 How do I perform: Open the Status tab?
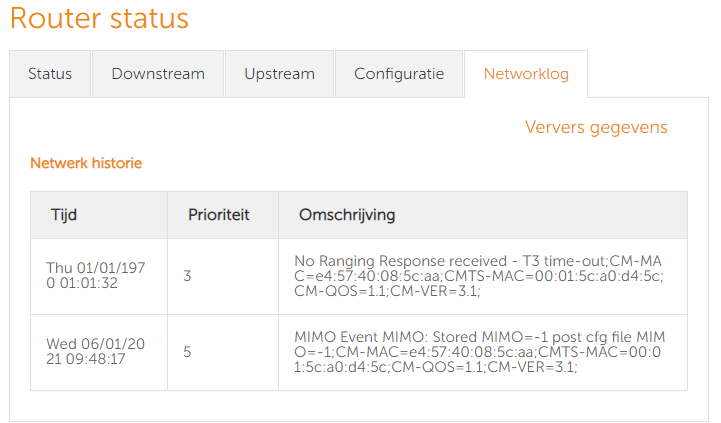tap(50, 74)
